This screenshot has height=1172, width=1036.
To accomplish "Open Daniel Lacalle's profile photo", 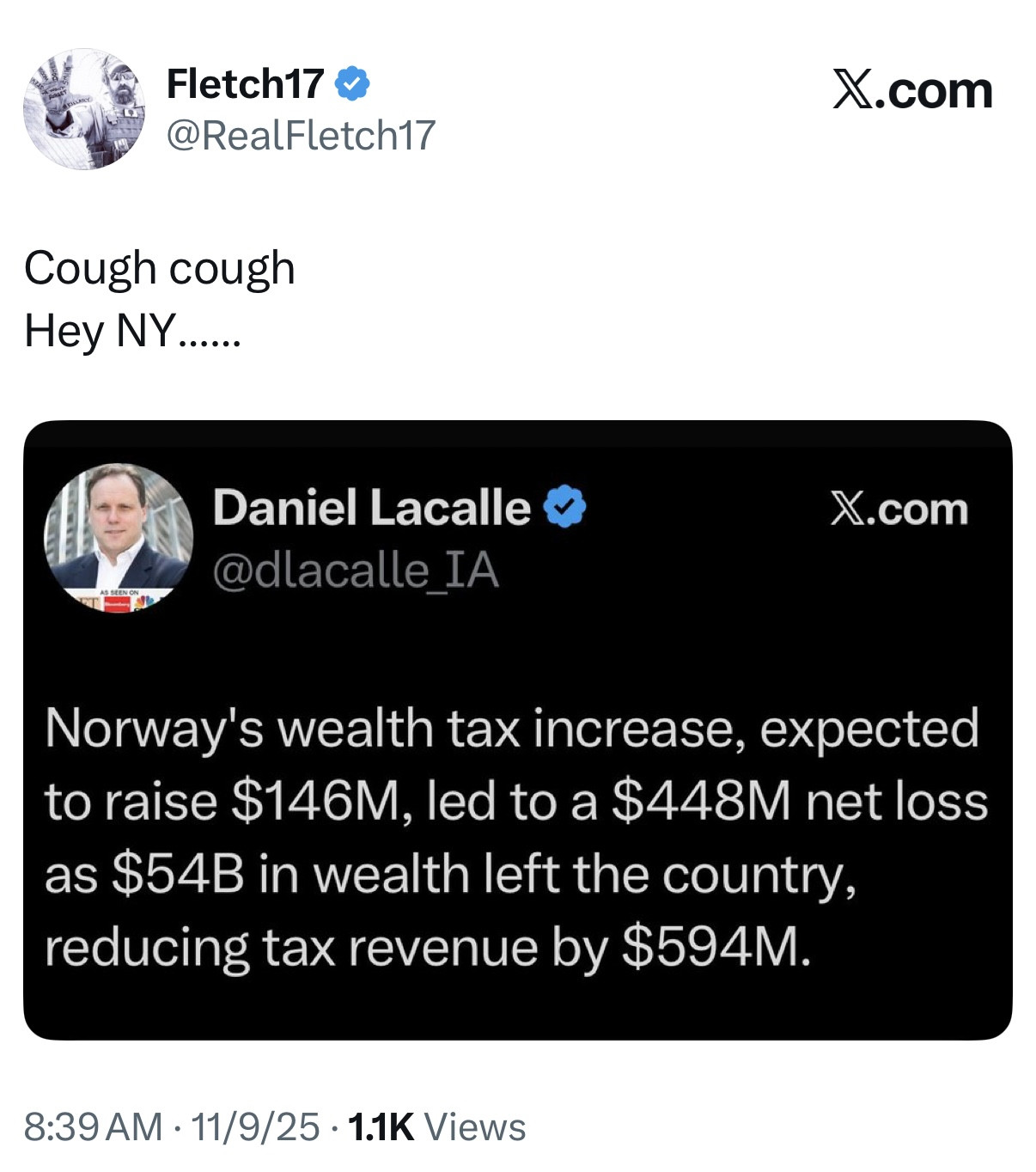I will (x=119, y=533).
